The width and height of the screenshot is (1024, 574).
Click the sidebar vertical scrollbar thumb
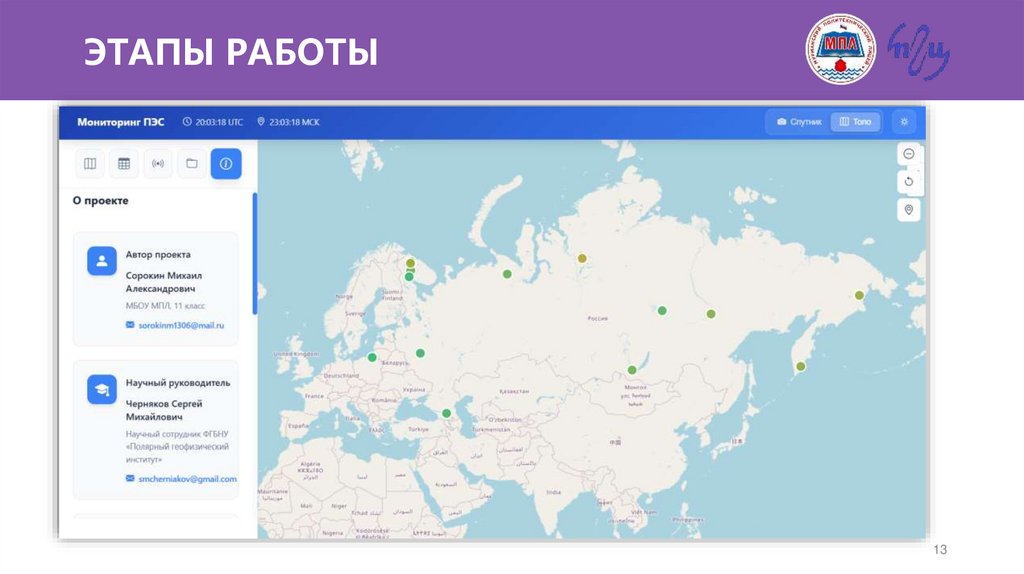[x=255, y=254]
